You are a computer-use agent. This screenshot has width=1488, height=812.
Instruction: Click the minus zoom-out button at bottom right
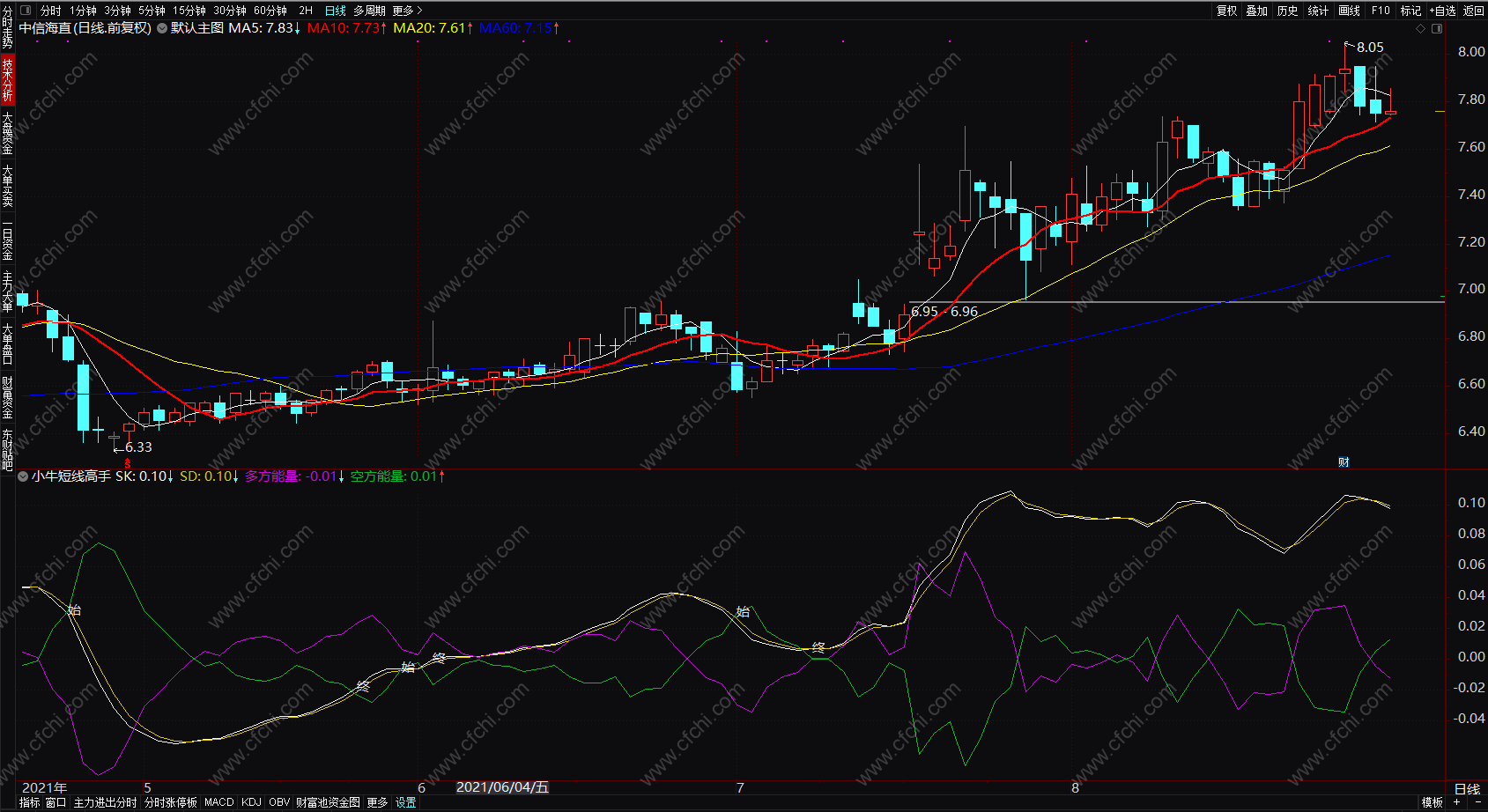[1477, 802]
